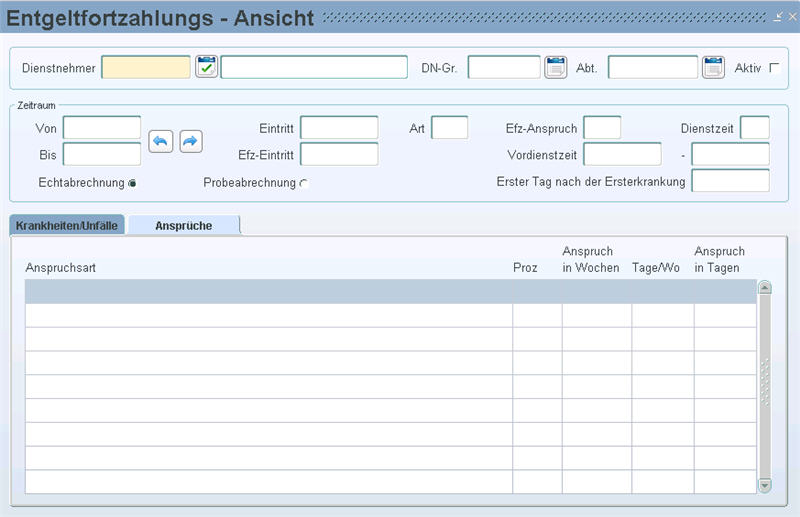Click the Bis date field

[102, 154]
